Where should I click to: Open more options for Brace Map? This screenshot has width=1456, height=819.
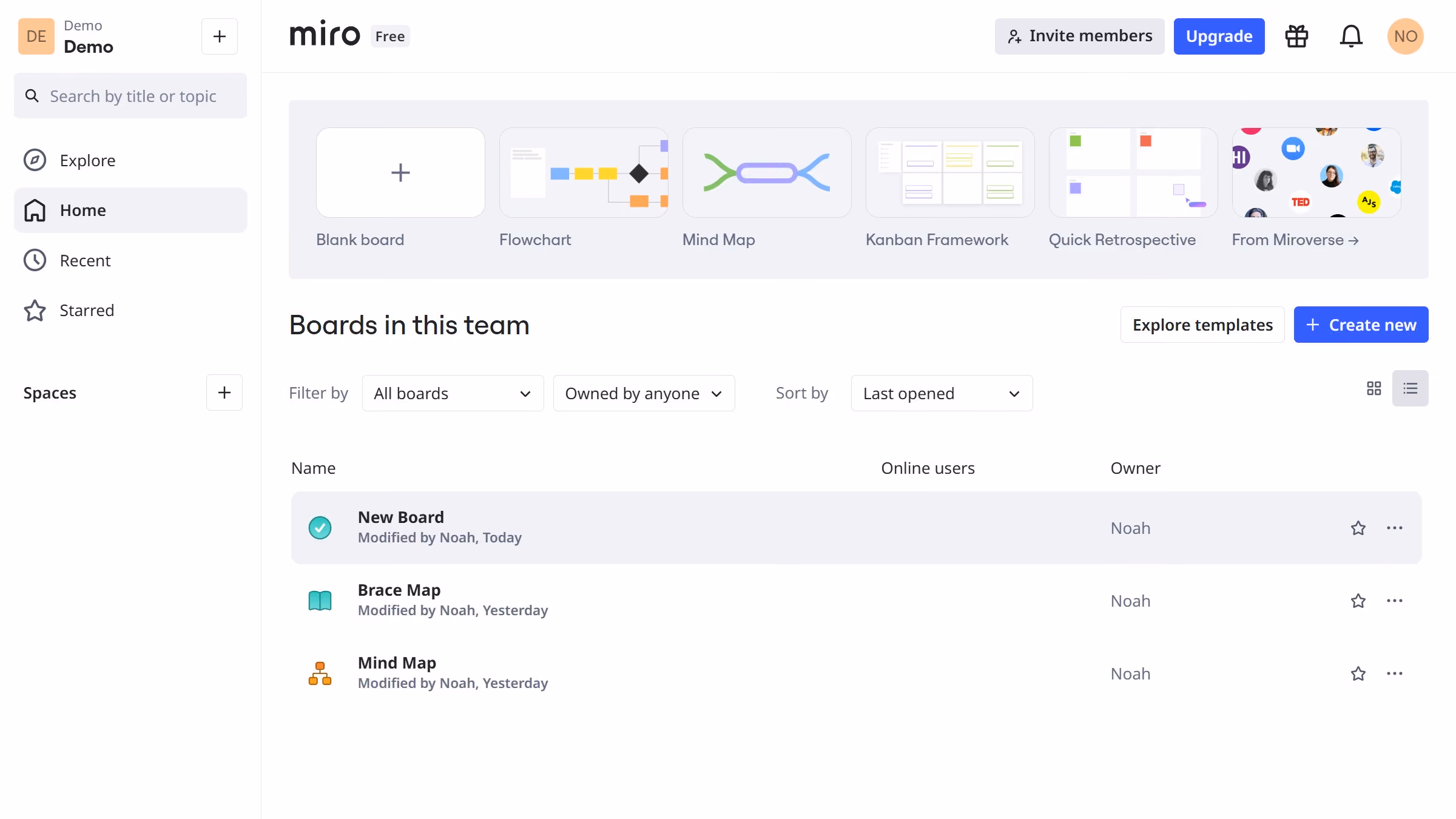point(1395,601)
